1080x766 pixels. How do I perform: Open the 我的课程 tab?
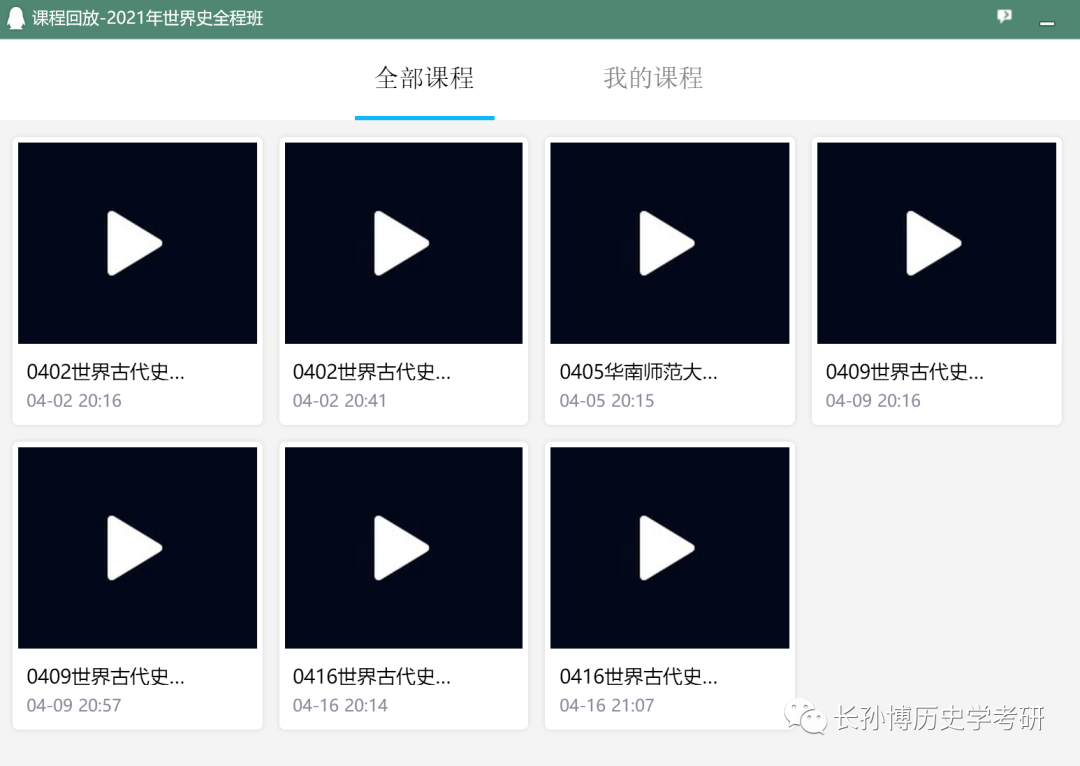tap(653, 78)
